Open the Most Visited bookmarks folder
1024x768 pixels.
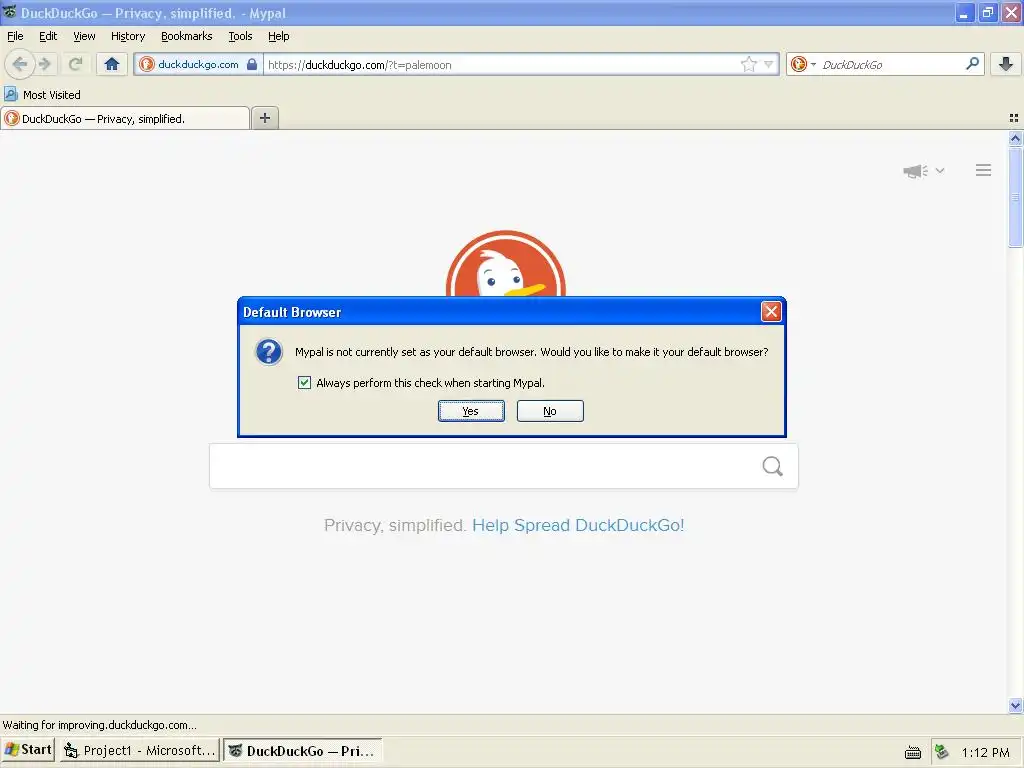tap(42, 95)
